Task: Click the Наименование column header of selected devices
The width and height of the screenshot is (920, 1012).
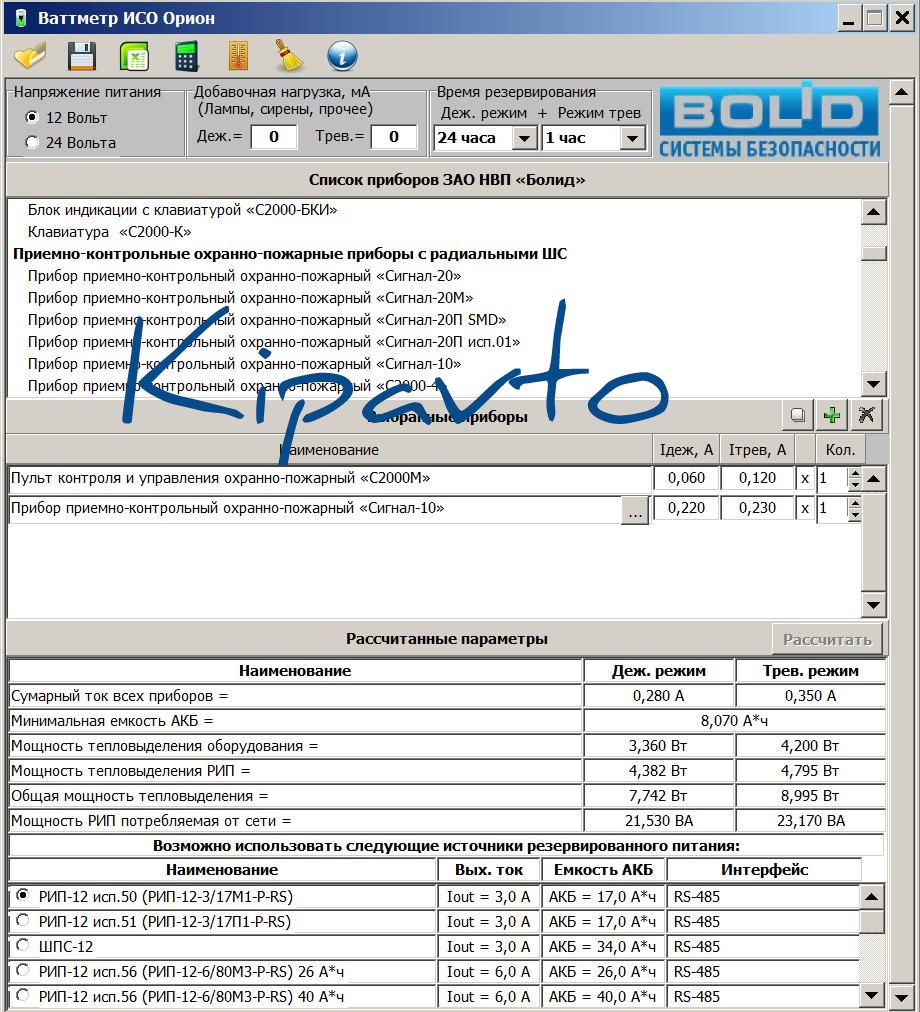Action: [x=329, y=450]
